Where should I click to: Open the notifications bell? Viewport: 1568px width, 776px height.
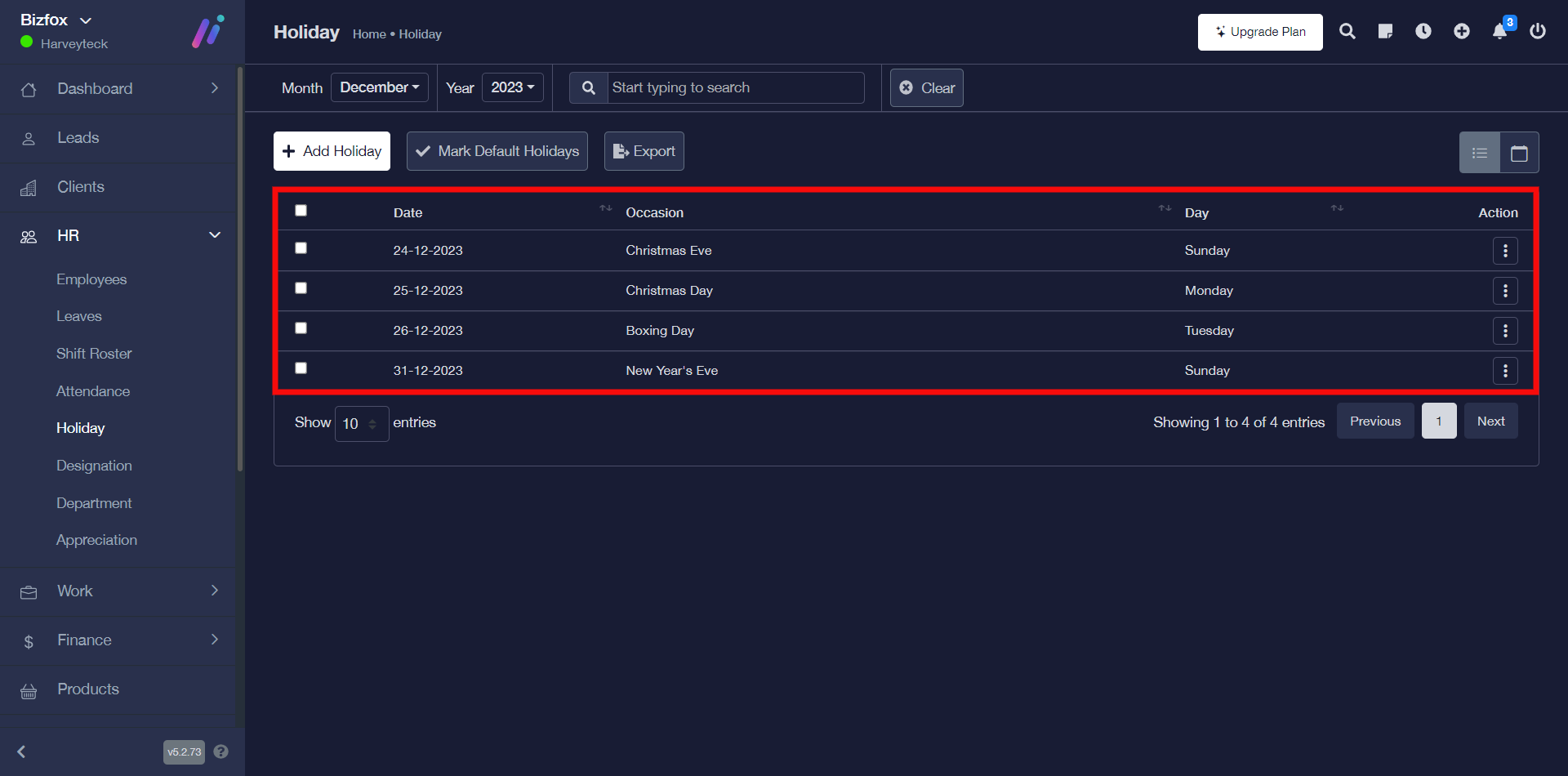pyautogui.click(x=1499, y=32)
